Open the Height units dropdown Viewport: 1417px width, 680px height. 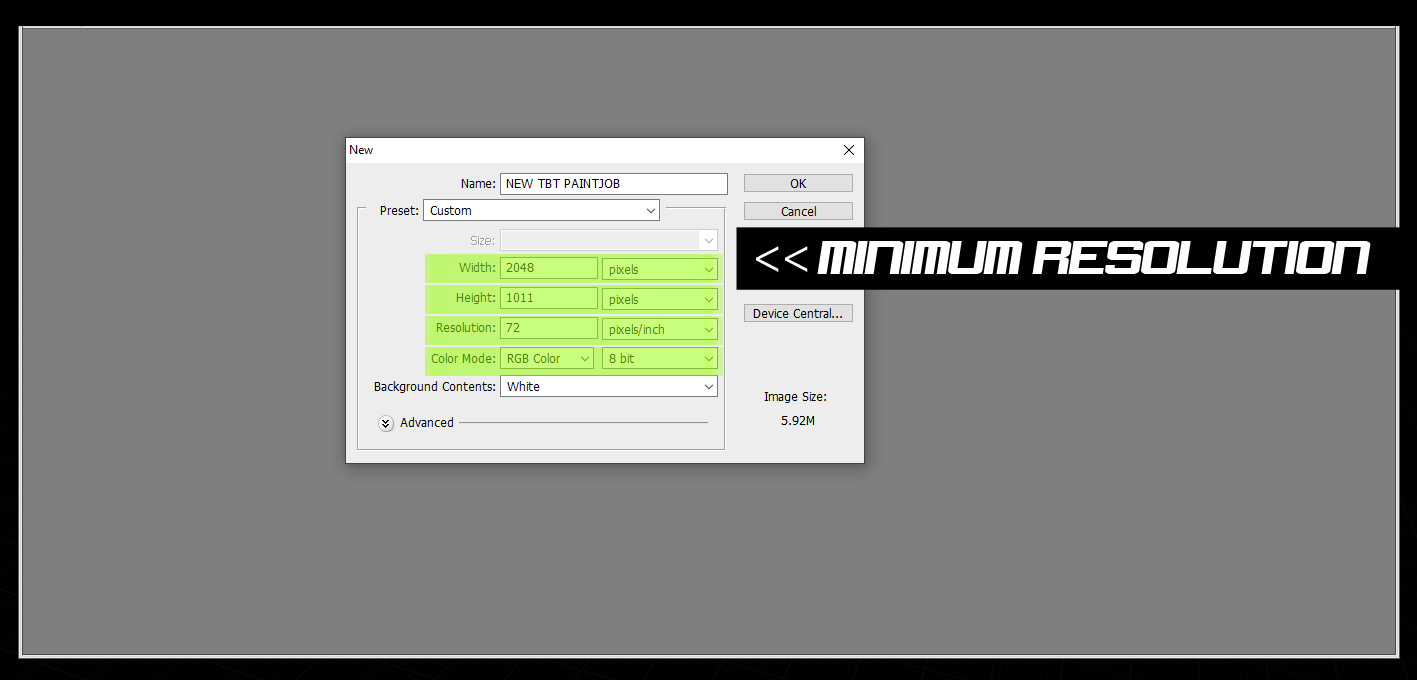coord(659,299)
